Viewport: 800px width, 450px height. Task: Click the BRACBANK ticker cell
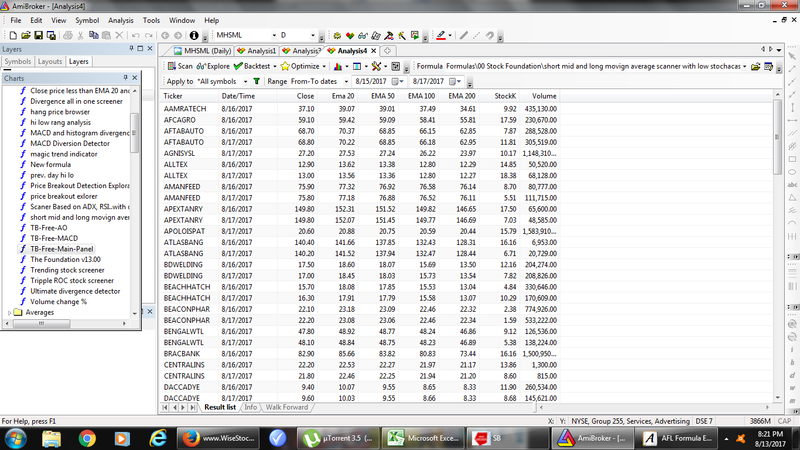[182, 354]
